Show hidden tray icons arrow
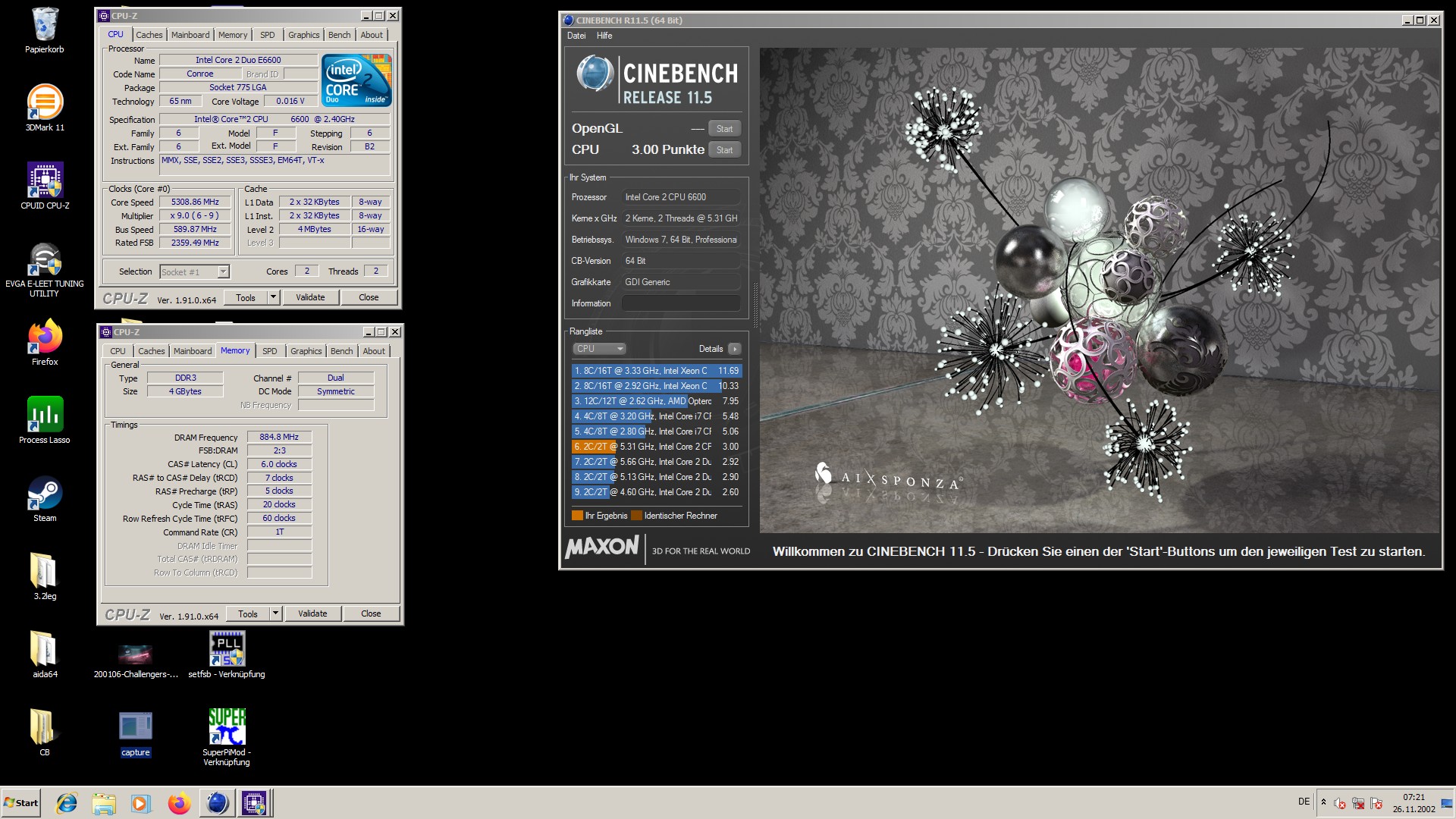Screen dimensions: 1456x819 coord(1323,802)
